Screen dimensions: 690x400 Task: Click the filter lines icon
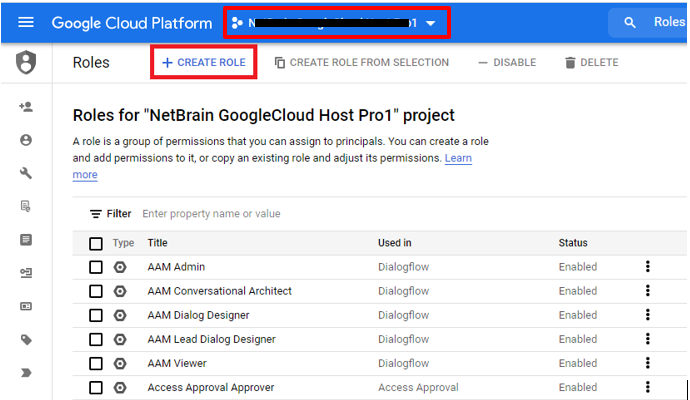click(95, 214)
